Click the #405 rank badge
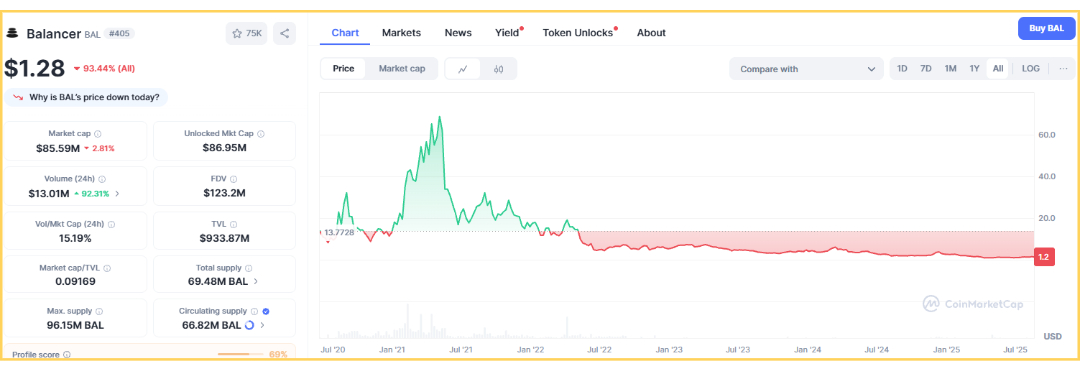Image resolution: width=1080 pixels, height=370 pixels. (119, 33)
